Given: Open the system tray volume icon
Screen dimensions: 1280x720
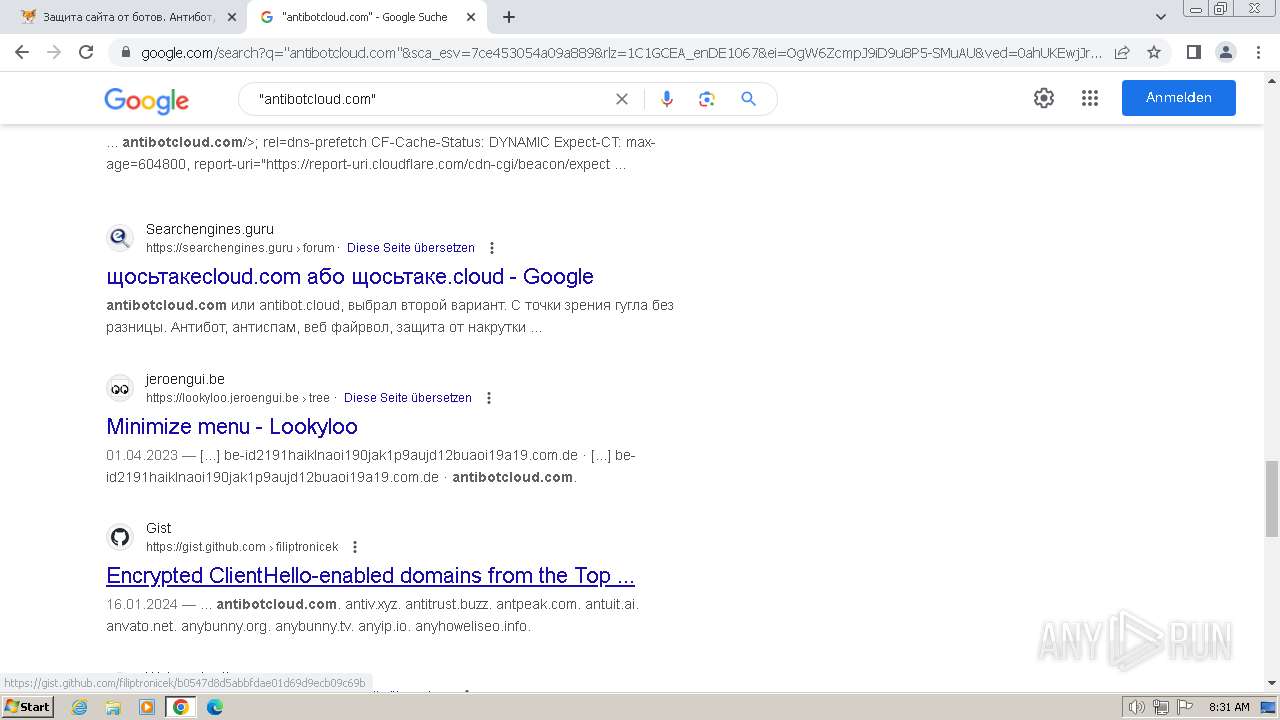Looking at the screenshot, I should click(x=1136, y=707).
